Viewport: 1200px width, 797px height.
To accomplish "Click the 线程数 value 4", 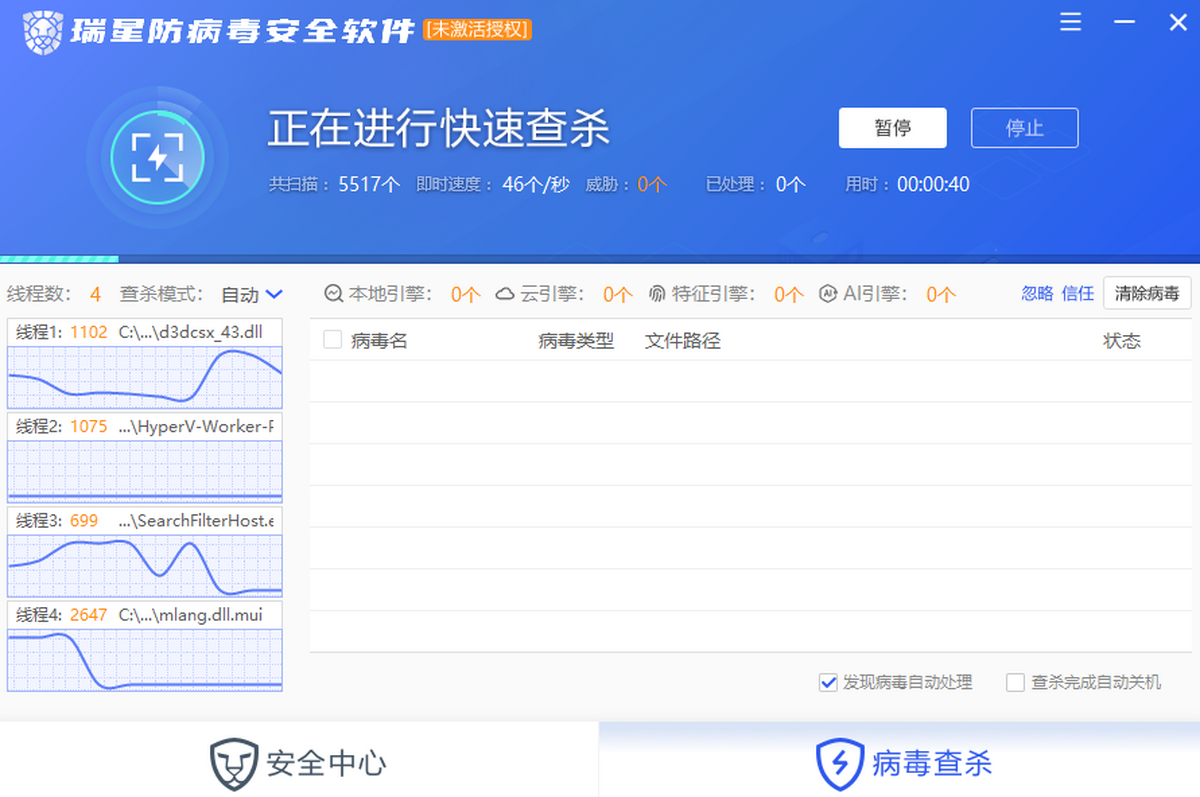I will coord(95,294).
